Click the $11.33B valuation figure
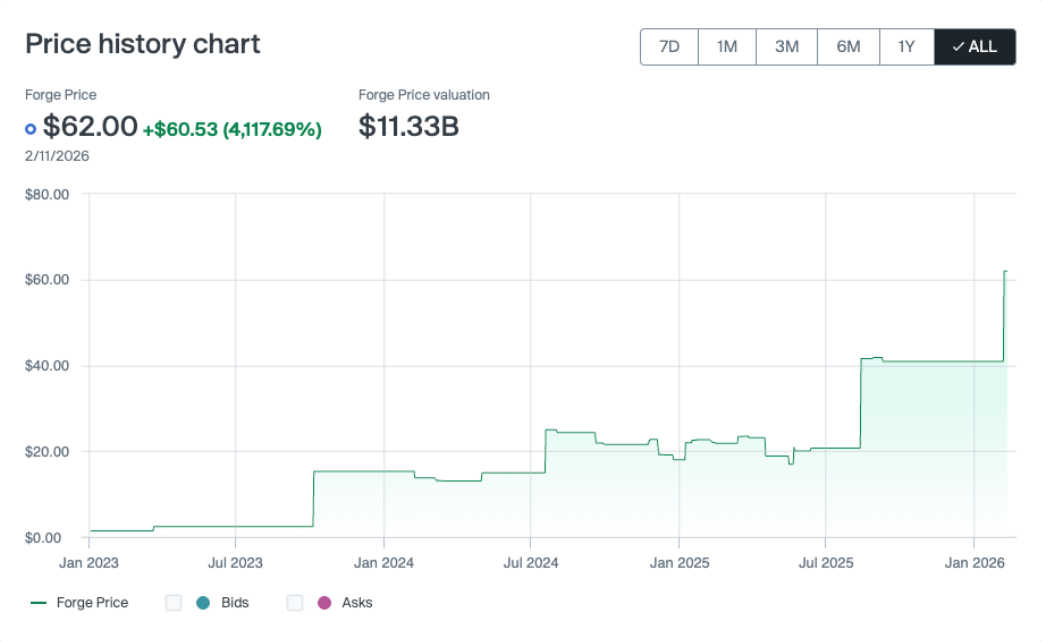Image resolution: width=1042 pixels, height=642 pixels. tap(408, 127)
